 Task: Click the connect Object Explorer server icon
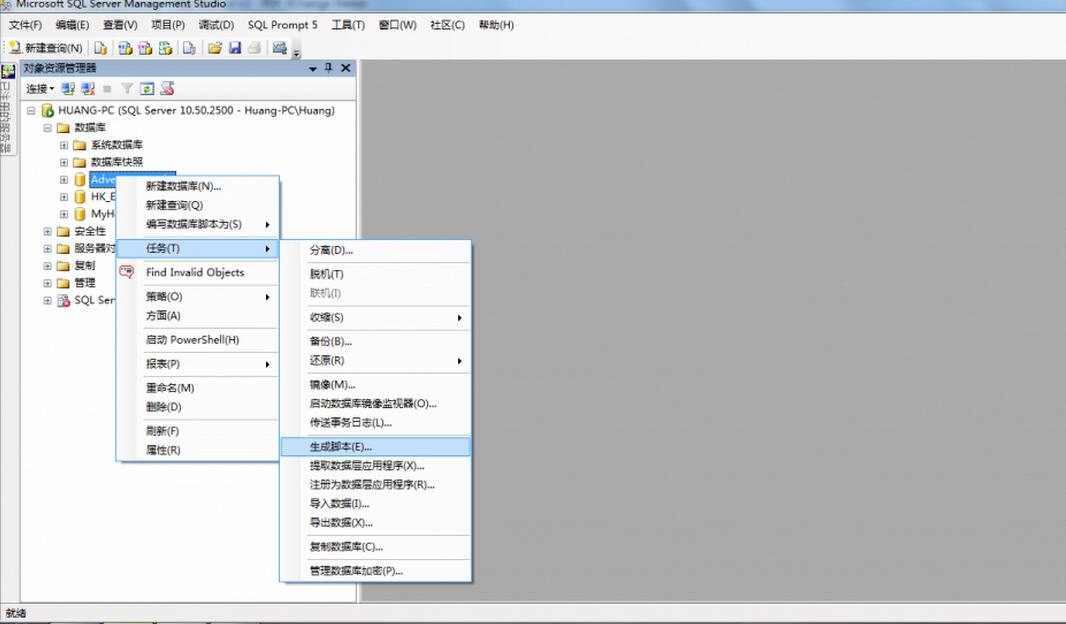point(69,89)
